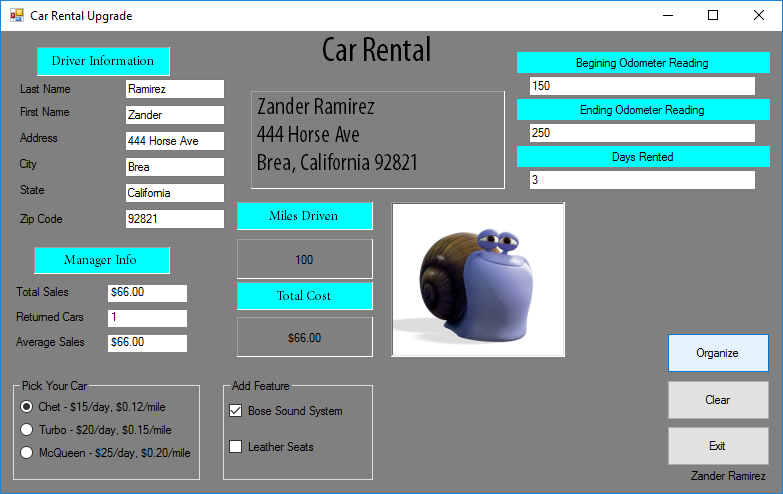
Task: Click the Average Sales field
Action: pos(147,343)
